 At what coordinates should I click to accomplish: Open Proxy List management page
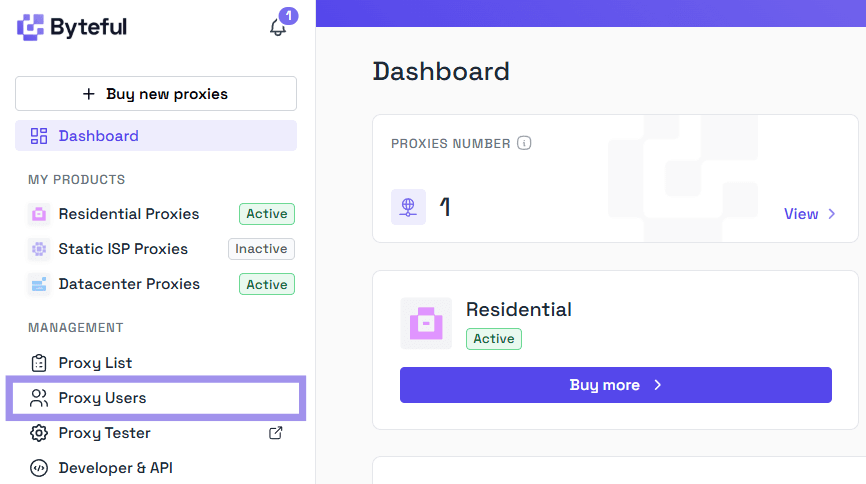pyautogui.click(x=95, y=363)
